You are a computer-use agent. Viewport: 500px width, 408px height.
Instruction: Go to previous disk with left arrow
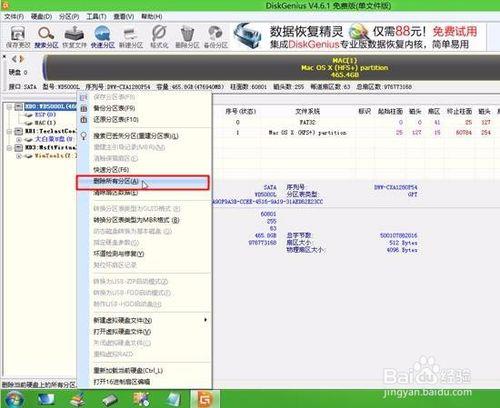pyautogui.click(x=14, y=59)
